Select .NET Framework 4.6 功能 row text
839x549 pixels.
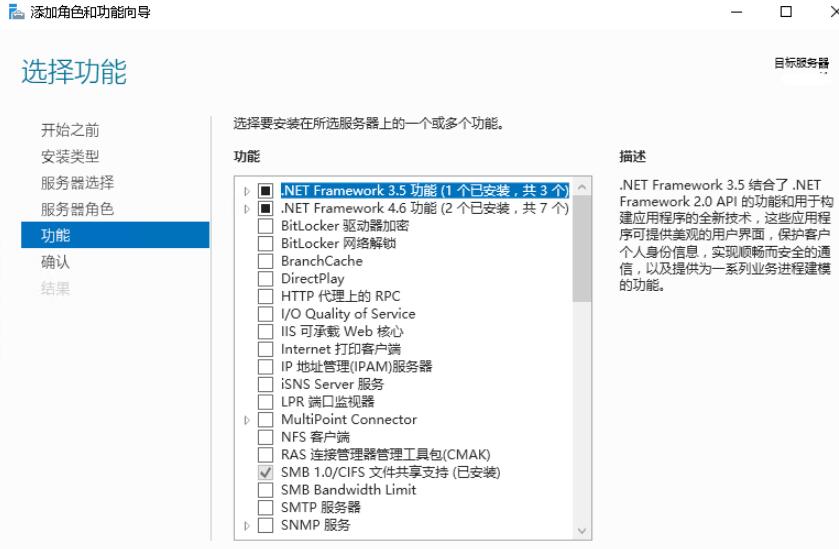[x=425, y=208]
